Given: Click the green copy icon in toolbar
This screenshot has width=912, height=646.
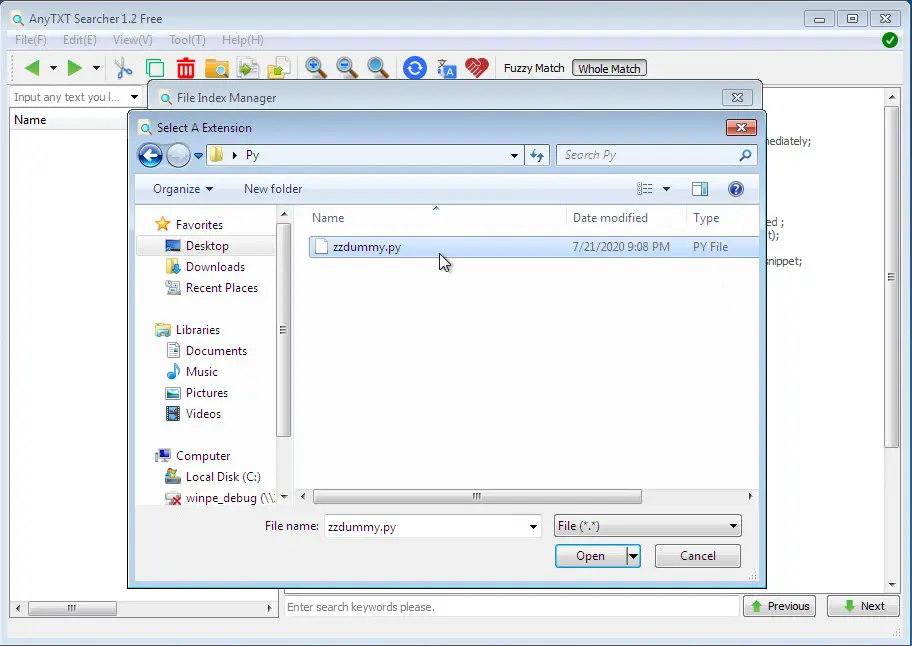Looking at the screenshot, I should pos(155,68).
